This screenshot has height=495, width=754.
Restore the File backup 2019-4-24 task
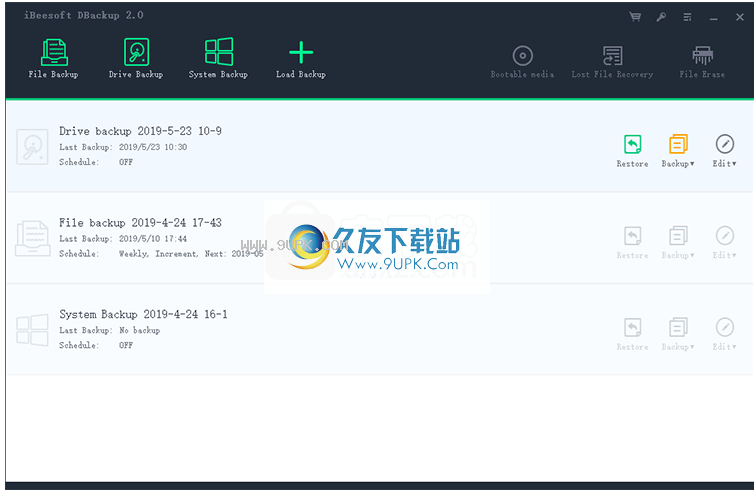tap(632, 242)
